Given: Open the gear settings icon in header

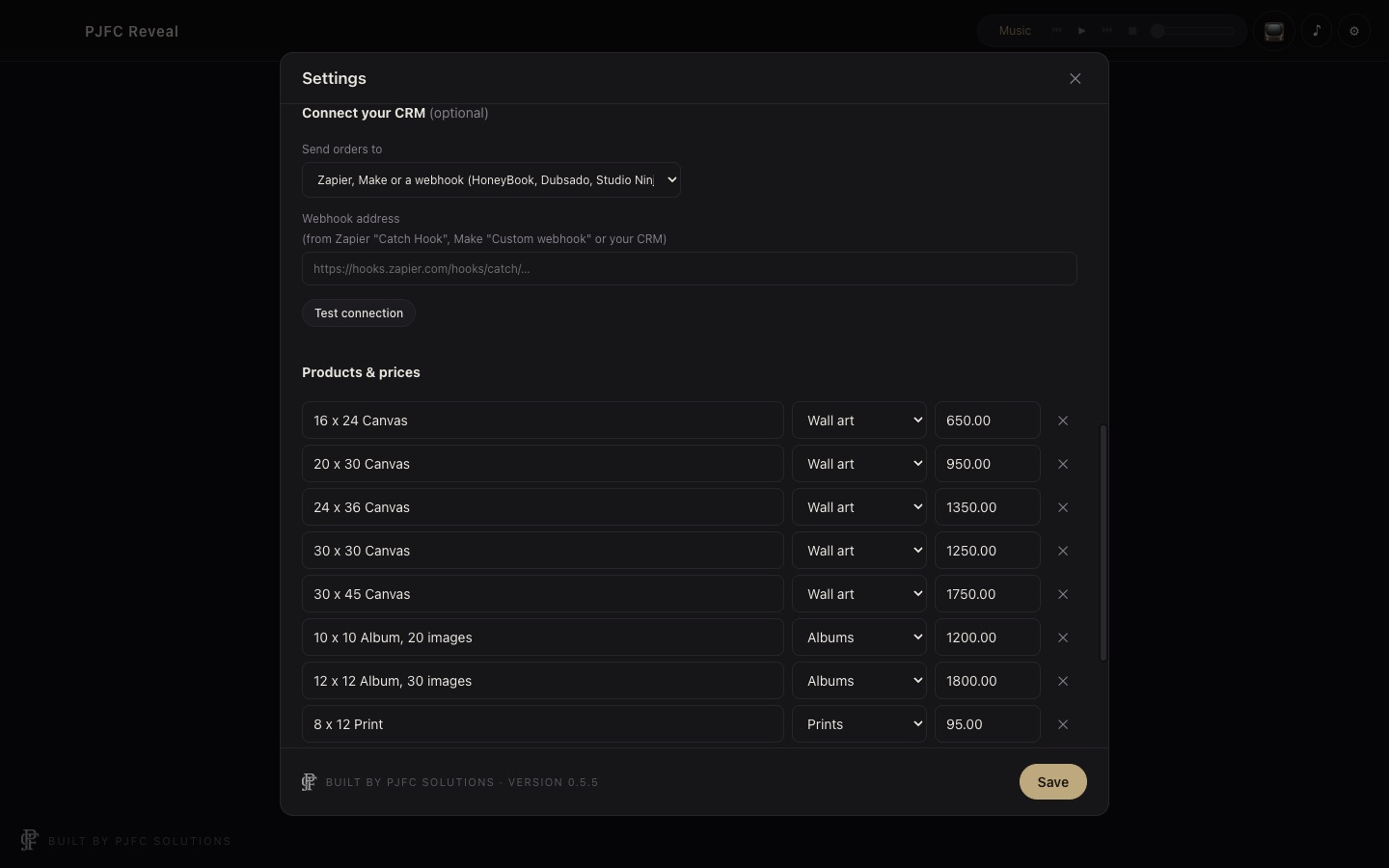Looking at the screenshot, I should point(1354,31).
